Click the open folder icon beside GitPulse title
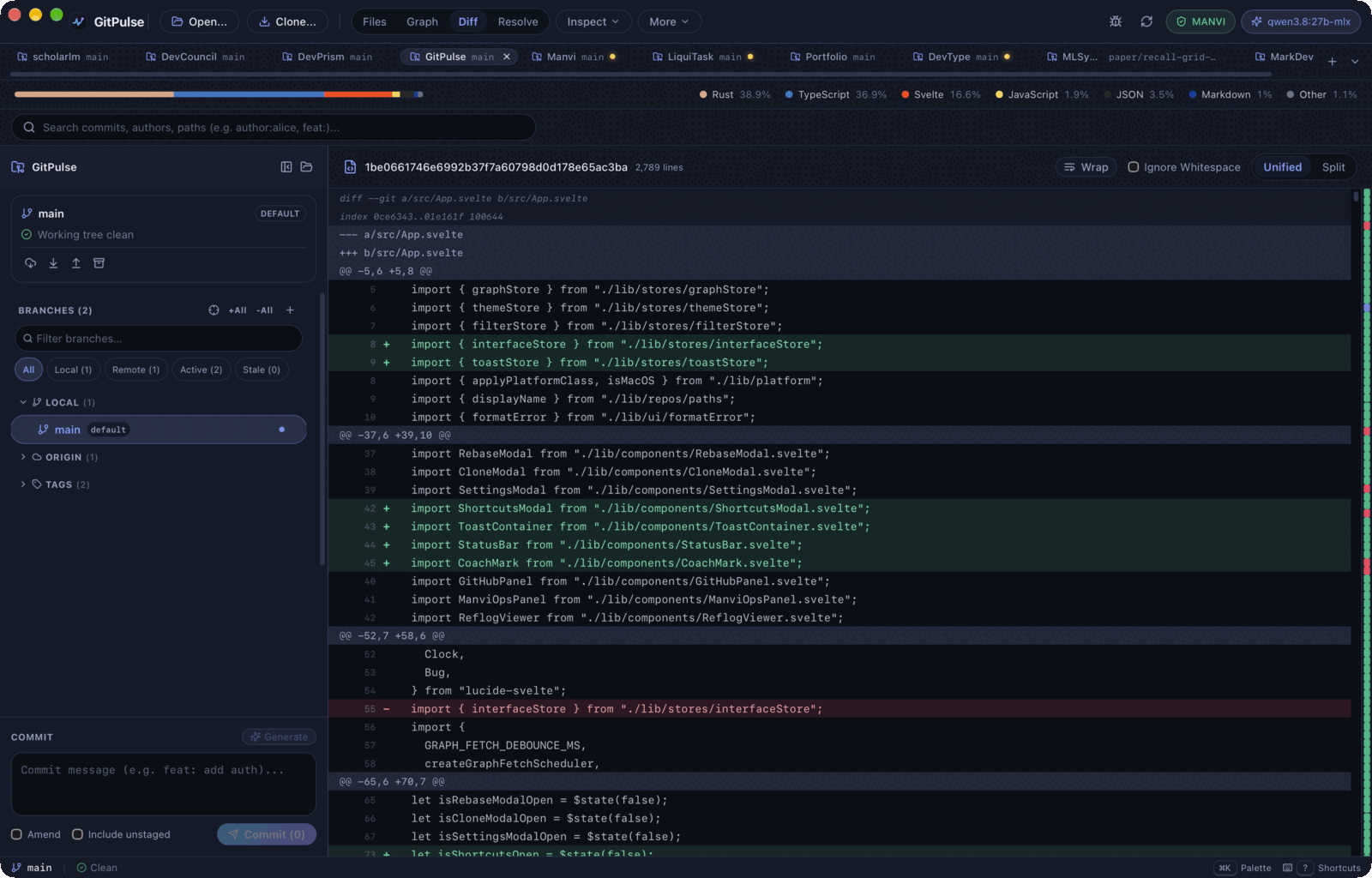This screenshot has height=878, width=1372. click(x=306, y=167)
